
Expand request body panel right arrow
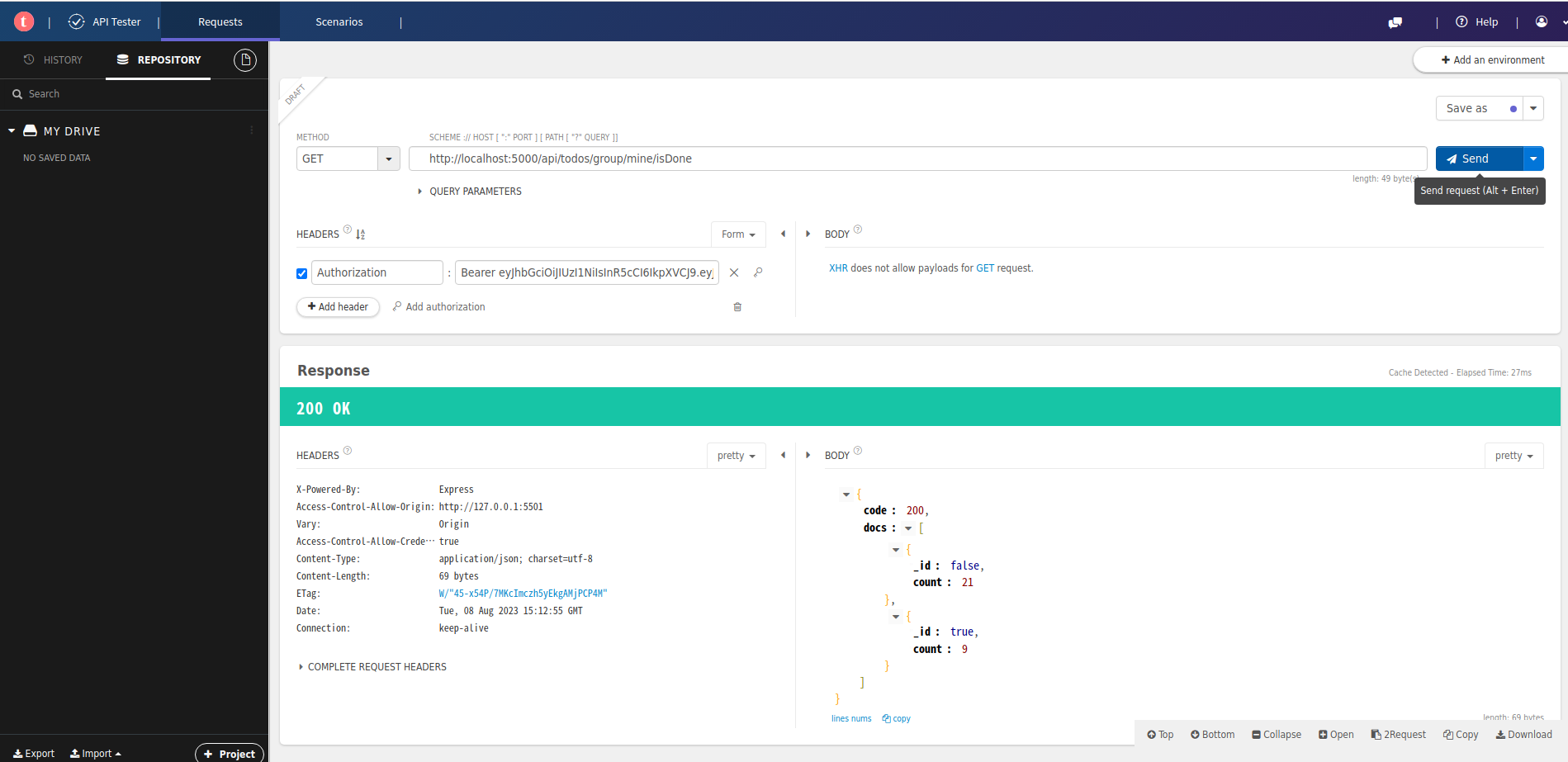click(x=808, y=234)
